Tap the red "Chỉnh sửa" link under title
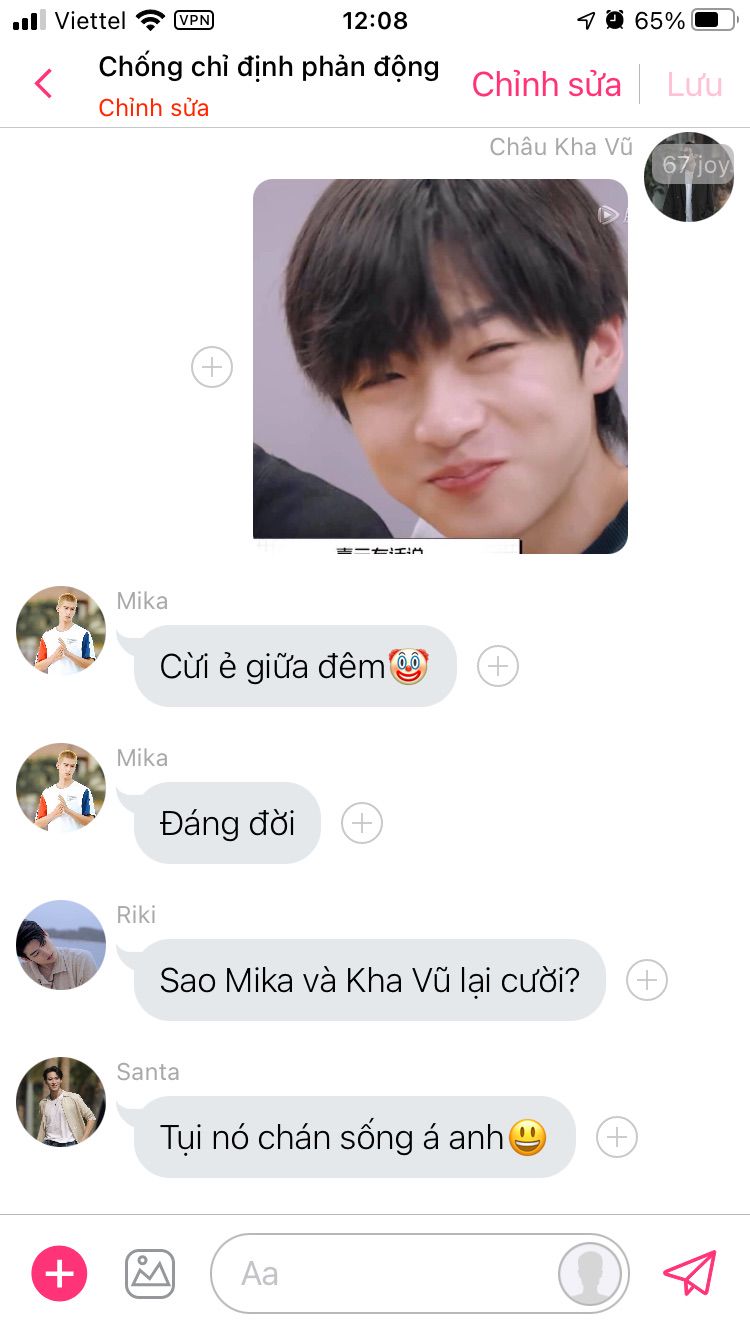The height and width of the screenshot is (1334, 750). pyautogui.click(x=154, y=108)
